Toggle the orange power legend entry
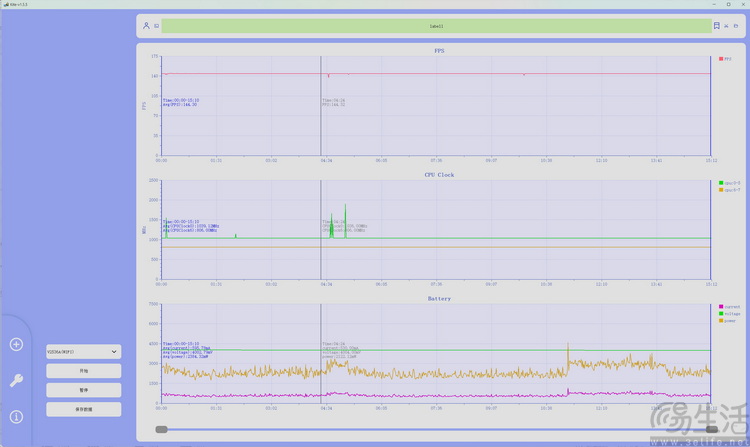Screen dimensions: 750x447 click(728, 321)
